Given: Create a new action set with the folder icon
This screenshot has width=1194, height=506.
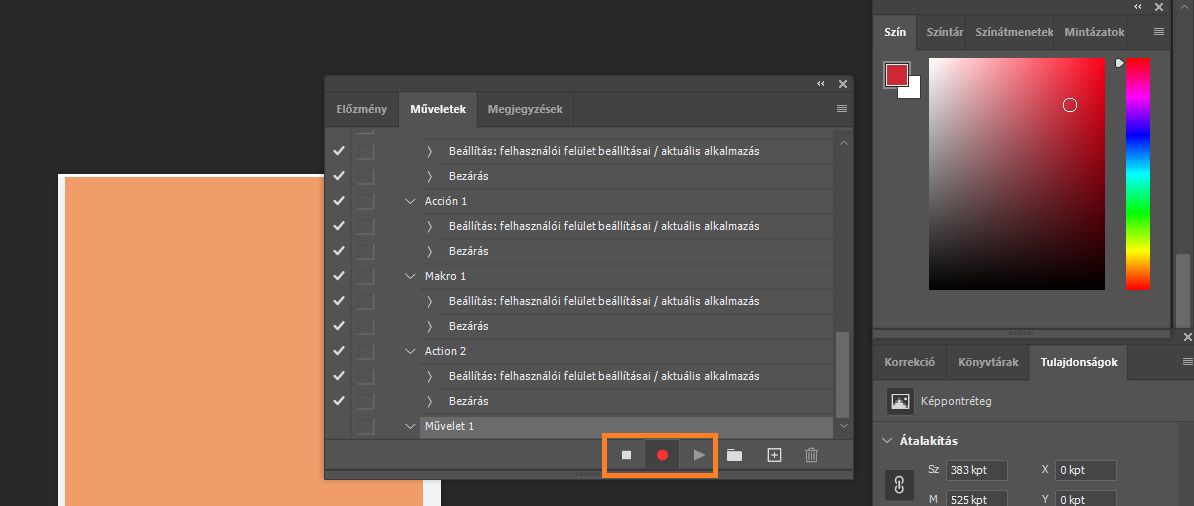Looking at the screenshot, I should [734, 455].
